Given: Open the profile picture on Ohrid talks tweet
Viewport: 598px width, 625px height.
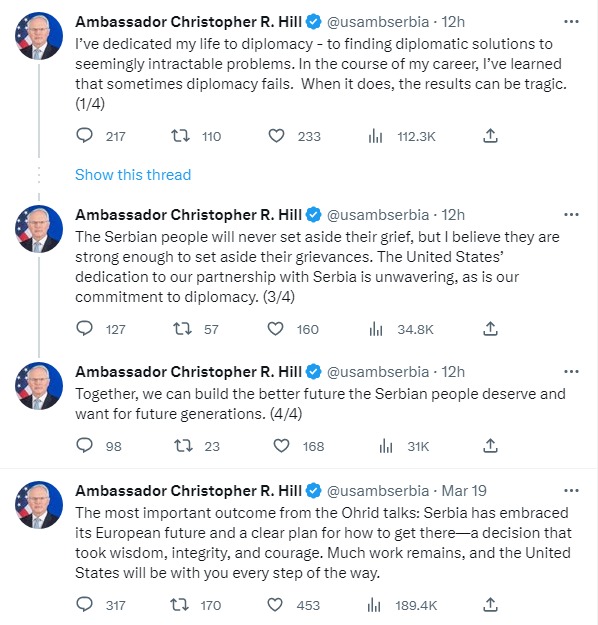Looking at the screenshot, I should (39, 505).
